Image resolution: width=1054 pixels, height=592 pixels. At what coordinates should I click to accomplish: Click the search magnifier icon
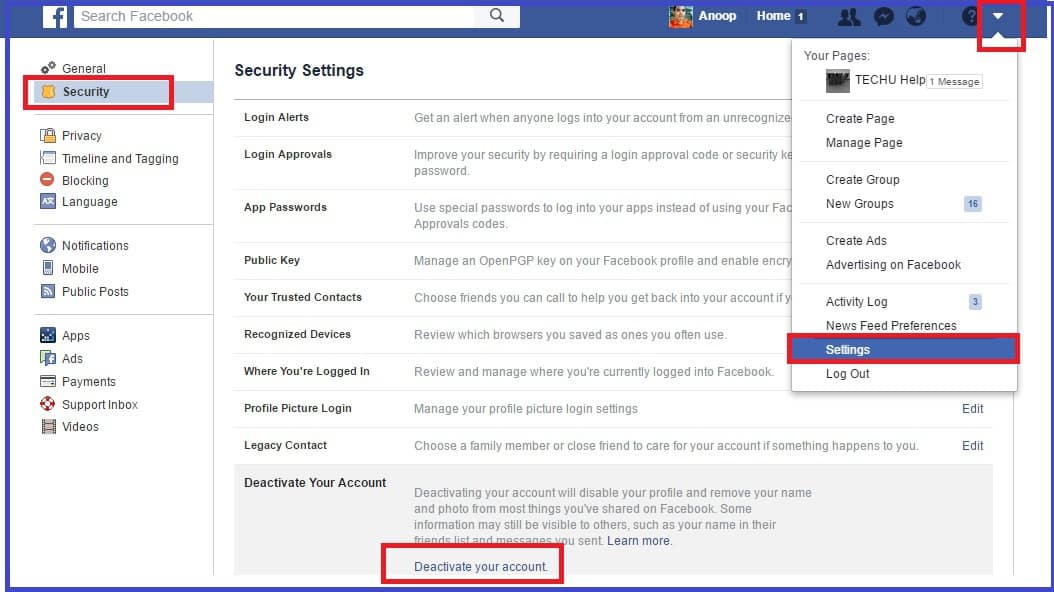[x=497, y=15]
